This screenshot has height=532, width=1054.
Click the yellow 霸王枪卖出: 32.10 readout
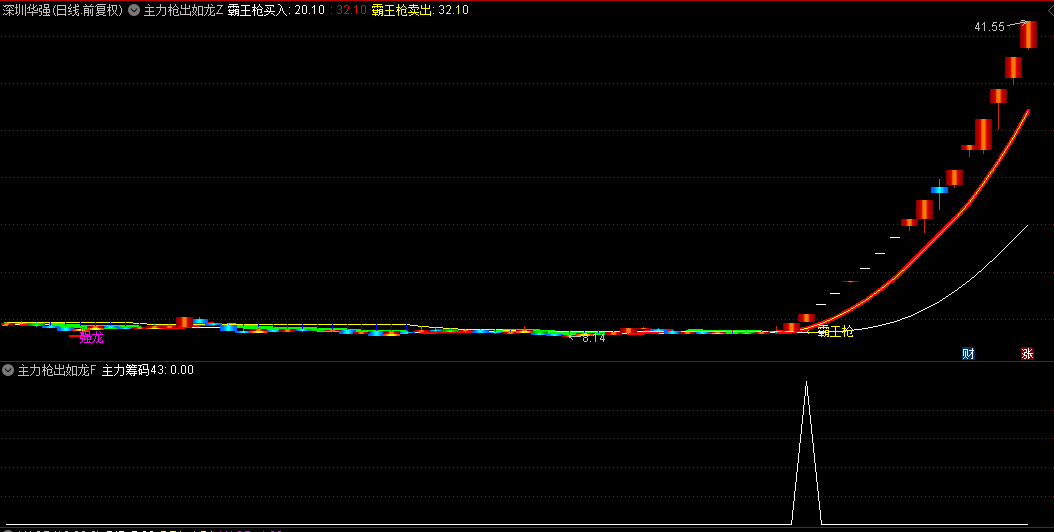coord(420,10)
